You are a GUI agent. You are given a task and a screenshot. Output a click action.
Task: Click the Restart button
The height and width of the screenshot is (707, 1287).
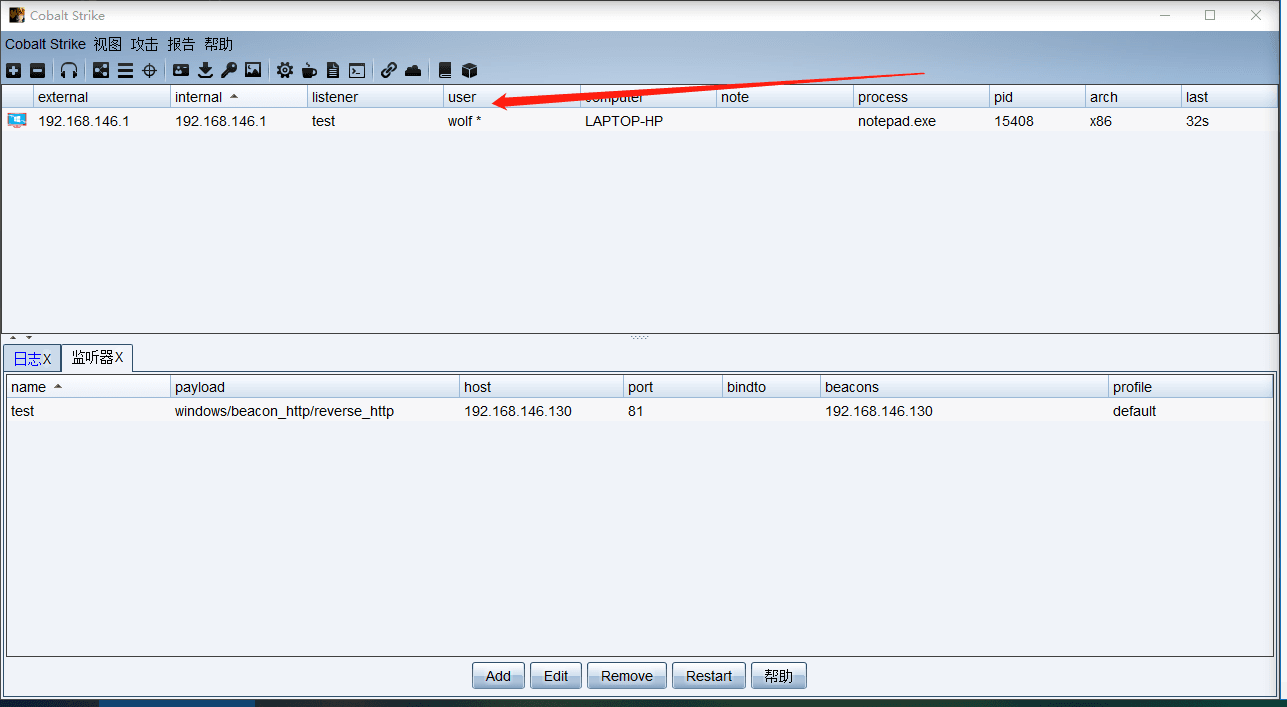(x=709, y=676)
